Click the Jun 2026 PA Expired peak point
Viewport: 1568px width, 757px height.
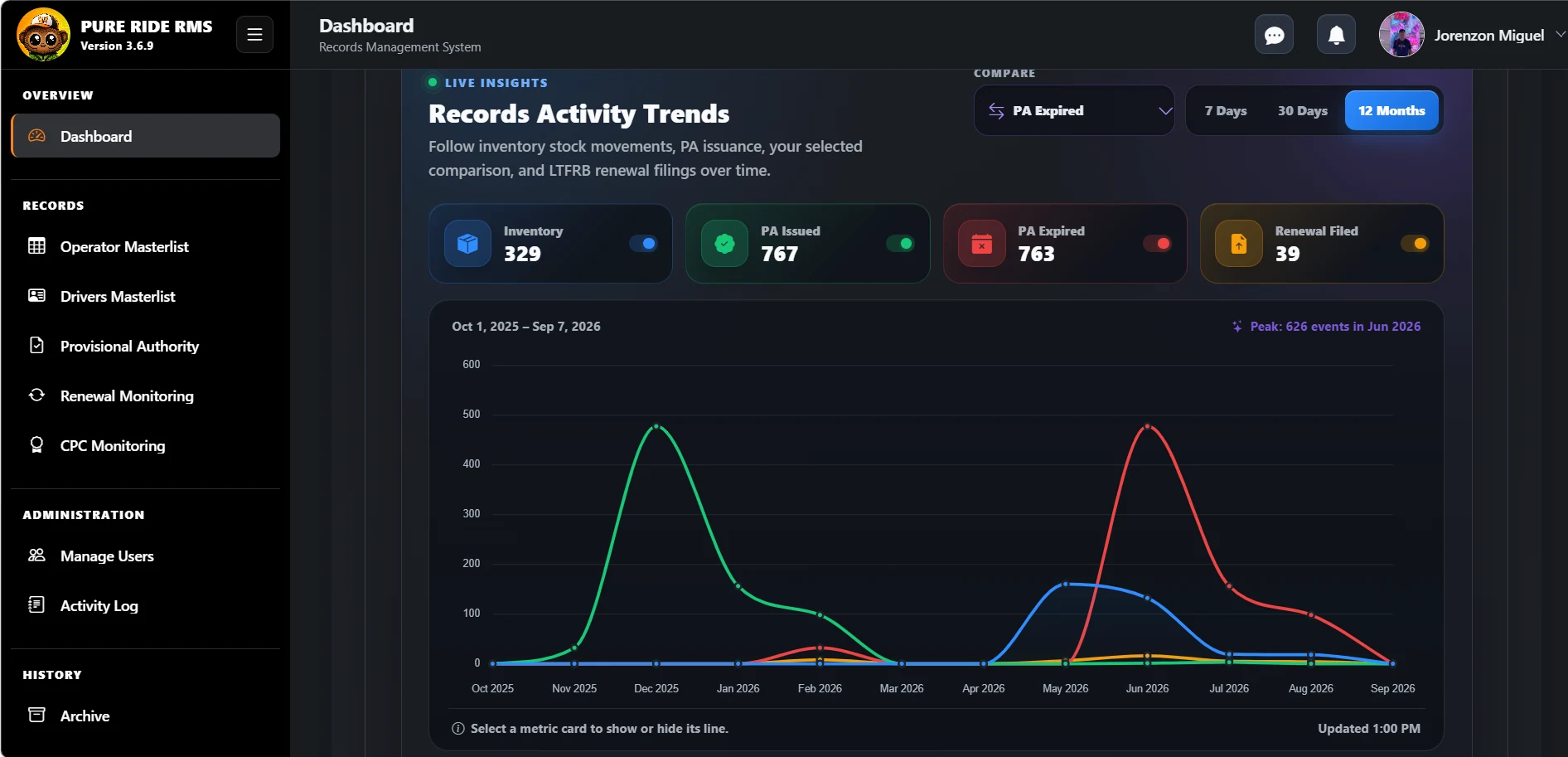click(1147, 426)
